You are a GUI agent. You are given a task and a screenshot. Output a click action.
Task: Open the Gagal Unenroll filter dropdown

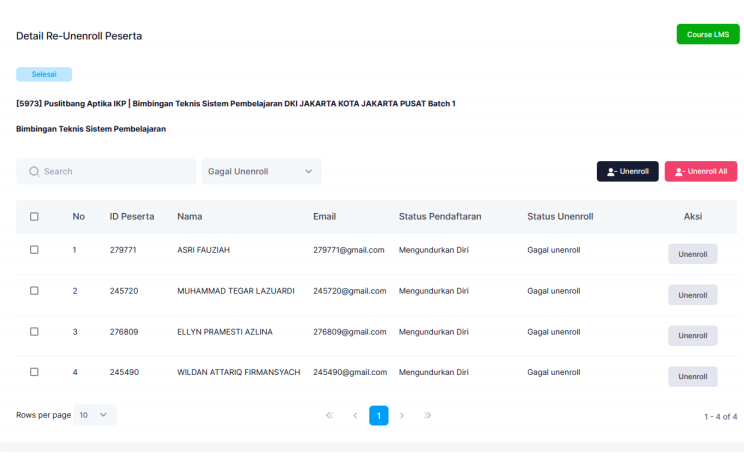(261, 172)
